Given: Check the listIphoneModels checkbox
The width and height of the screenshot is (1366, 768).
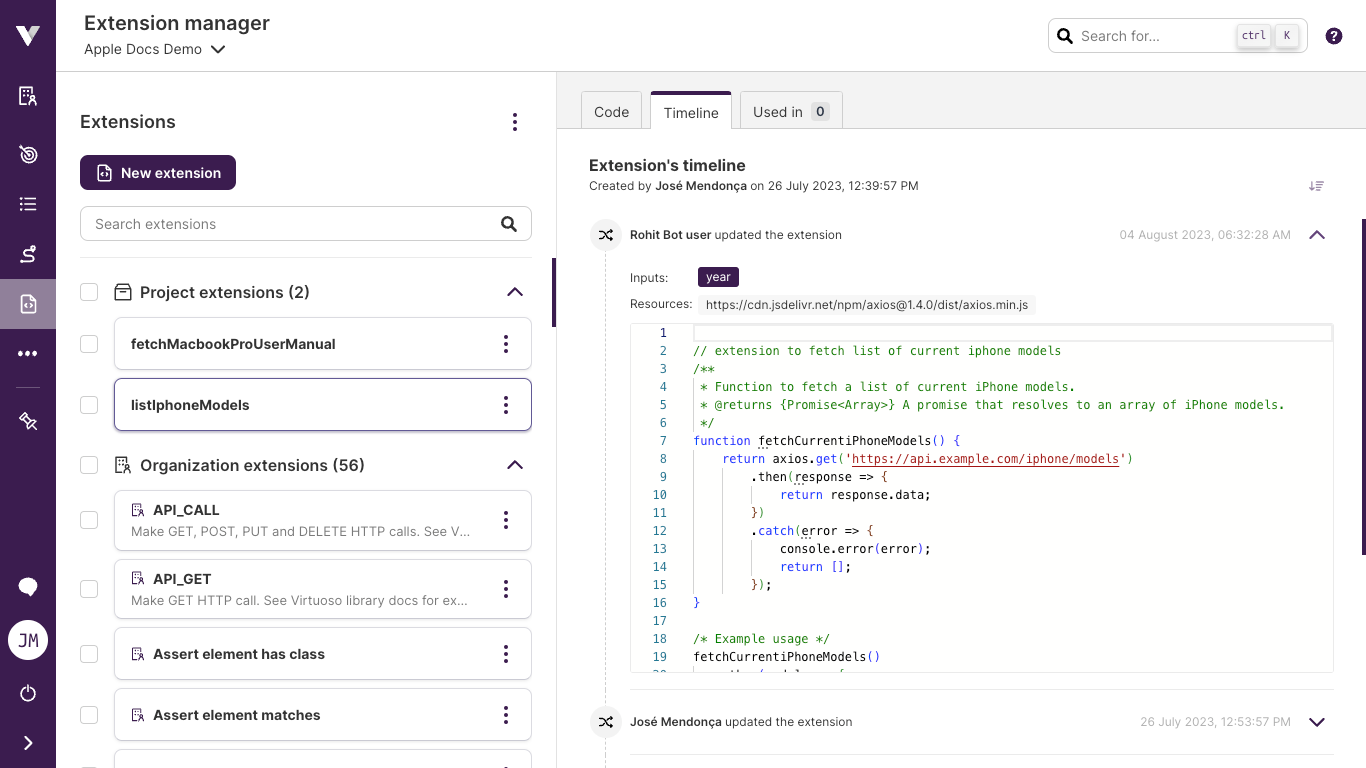Looking at the screenshot, I should (x=89, y=405).
